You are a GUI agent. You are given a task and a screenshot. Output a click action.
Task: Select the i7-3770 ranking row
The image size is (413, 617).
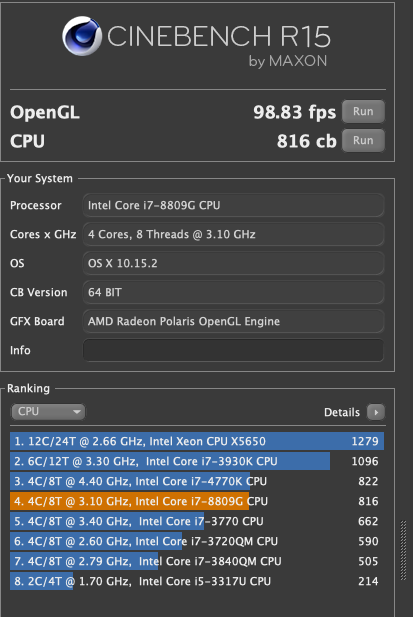coord(197,521)
